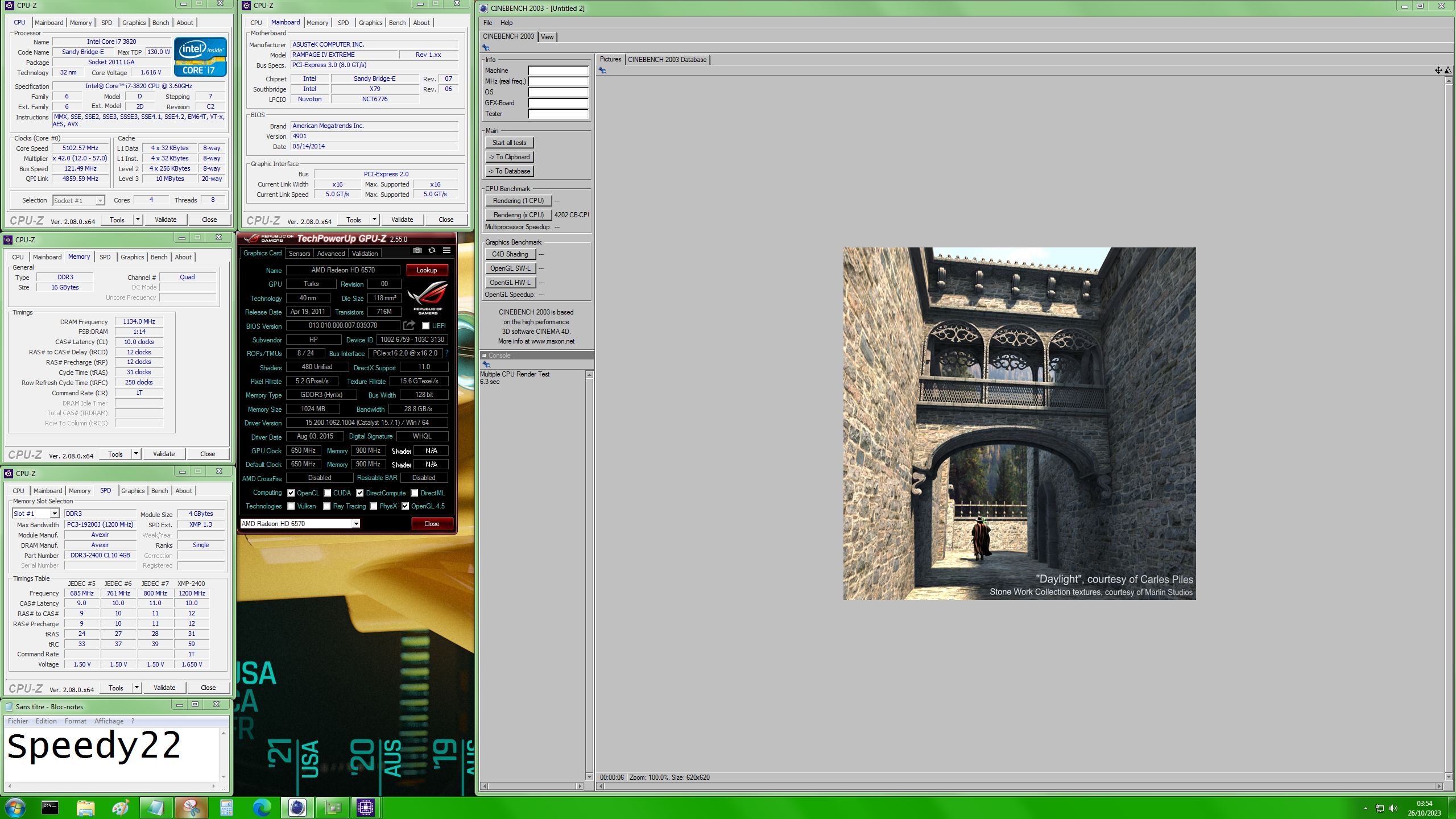This screenshot has height=819, width=1456.
Task: Expand Tools arrow in CPU-Z SPD window
Action: tap(136, 688)
